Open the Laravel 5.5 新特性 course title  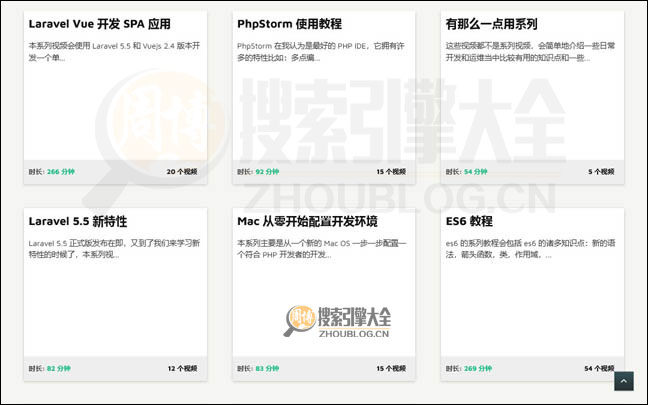[x=78, y=220]
